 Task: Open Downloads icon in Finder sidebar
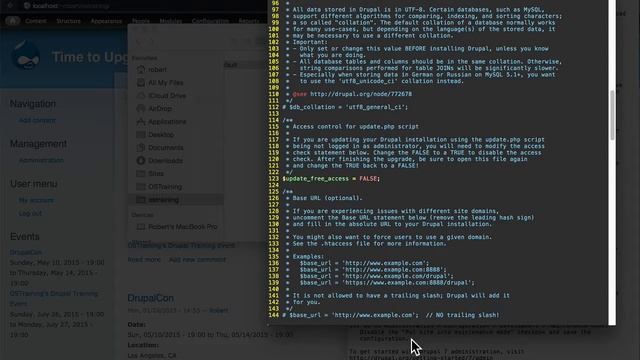pos(141,161)
